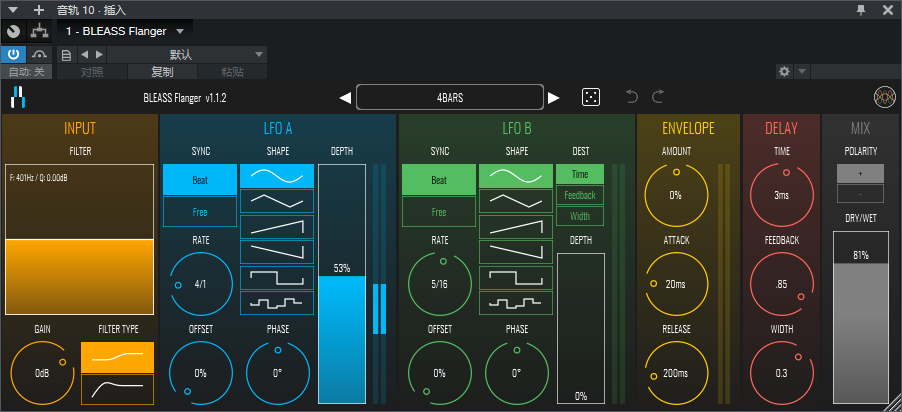This screenshot has width=902, height=412.
Task: Click the 复制 copy button
Action: point(162,72)
